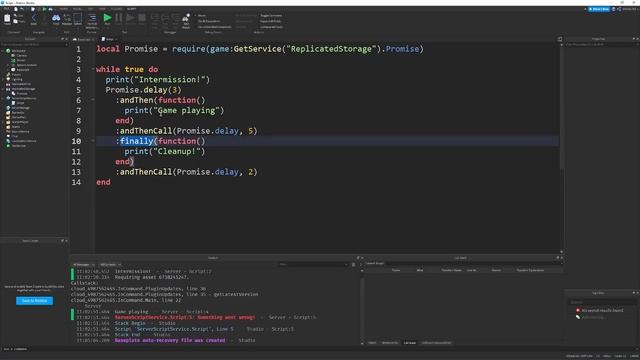Collapse the Workspace tree node

pyautogui.click(x=3, y=51)
